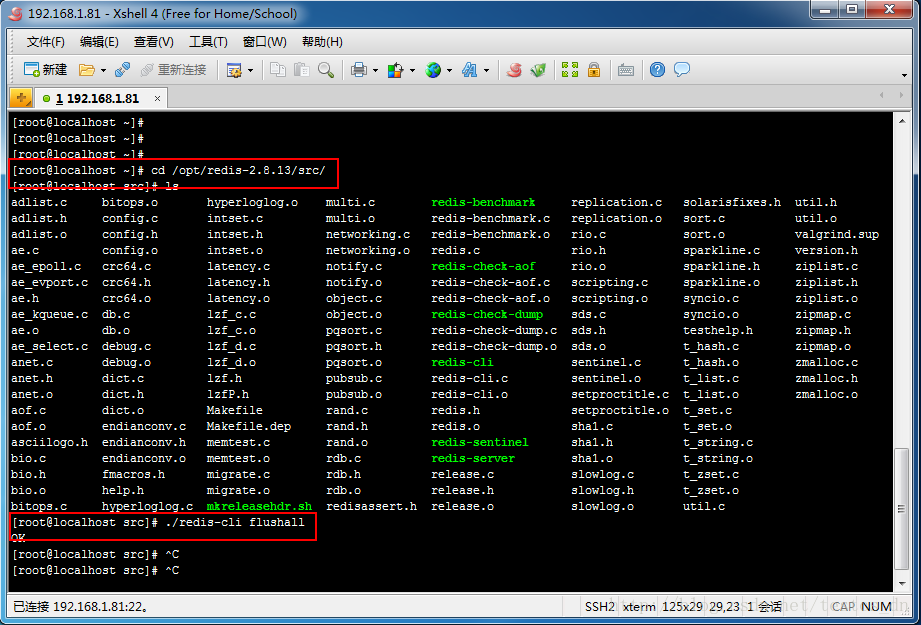Open the sessions folder icon
The width and height of the screenshot is (921, 625).
point(87,70)
